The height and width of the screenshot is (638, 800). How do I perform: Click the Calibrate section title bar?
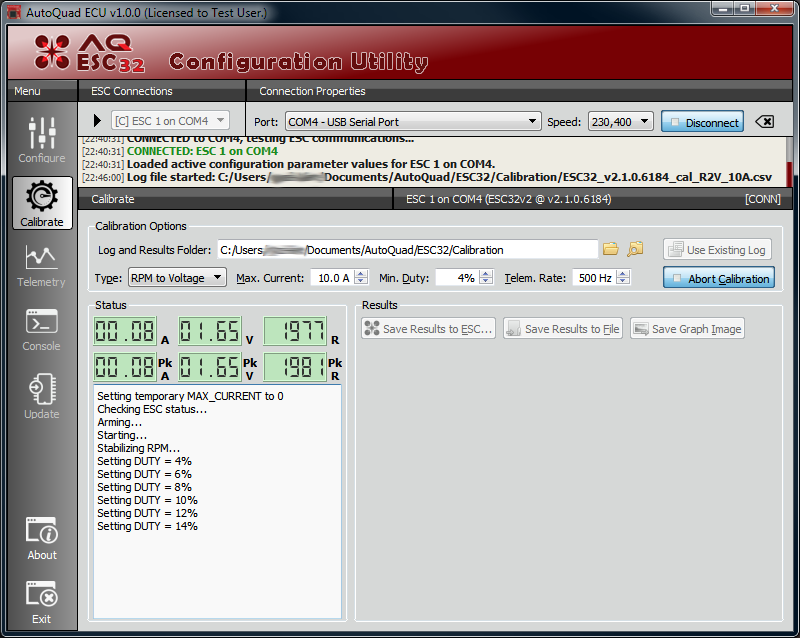coord(236,199)
